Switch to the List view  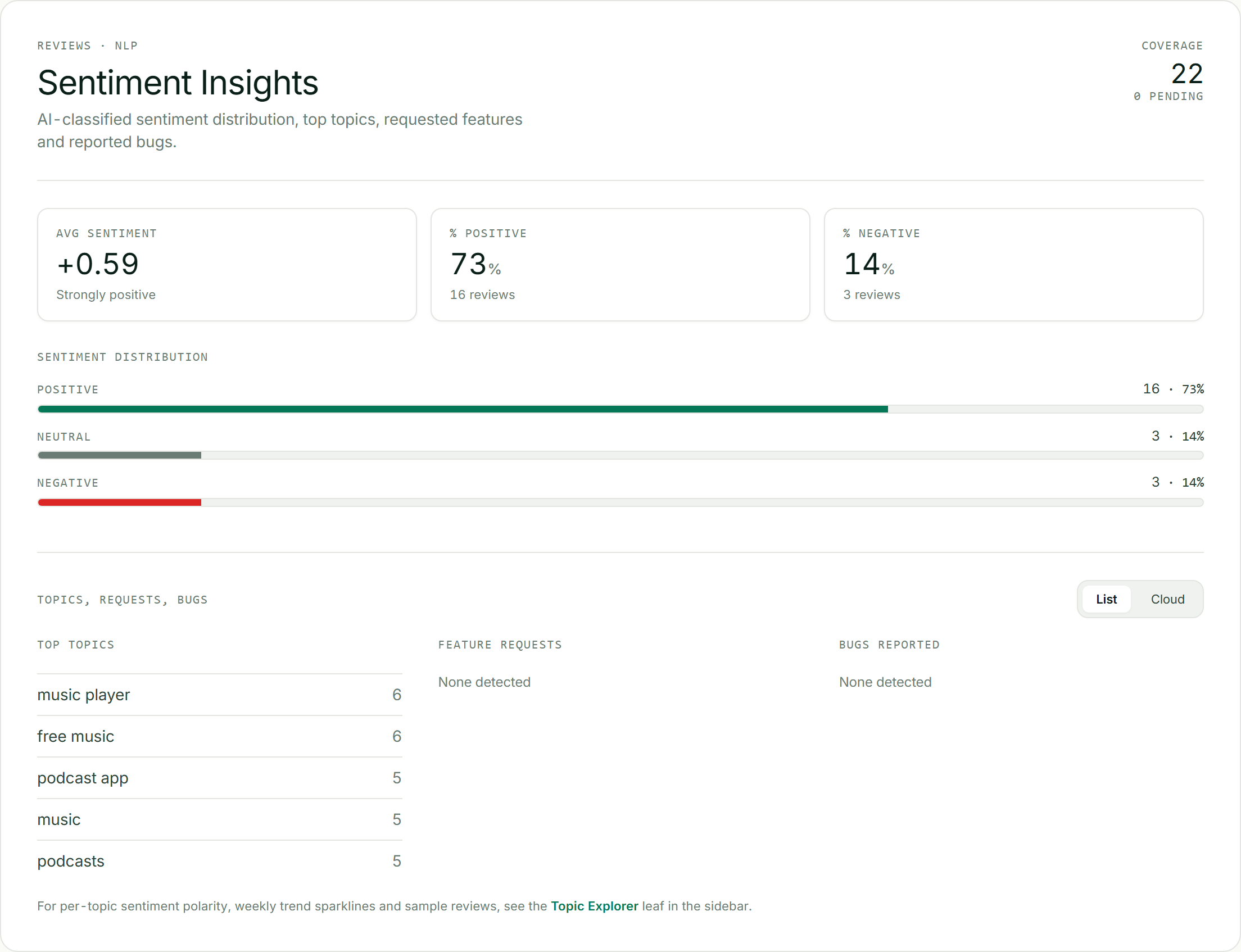pyautogui.click(x=1106, y=599)
